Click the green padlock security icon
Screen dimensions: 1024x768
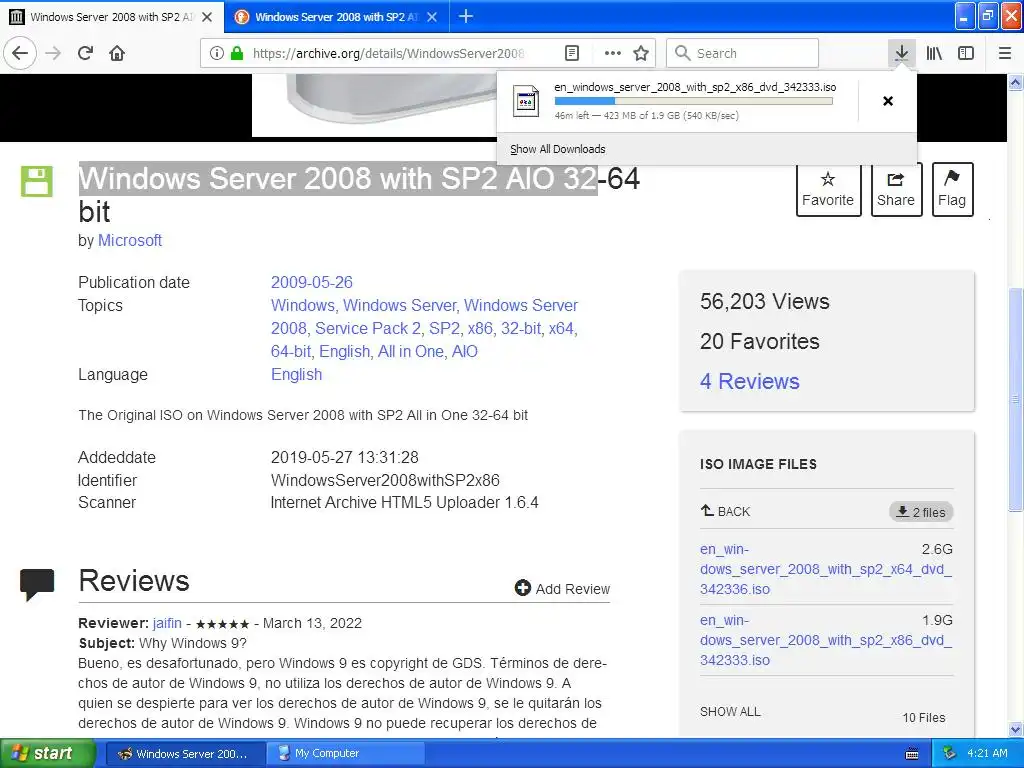(237, 53)
